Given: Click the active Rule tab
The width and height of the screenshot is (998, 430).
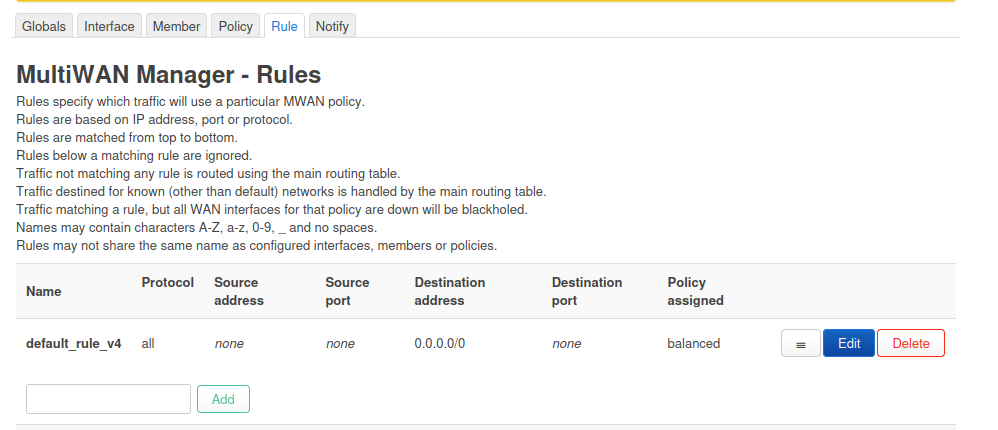Looking at the screenshot, I should coord(284,27).
